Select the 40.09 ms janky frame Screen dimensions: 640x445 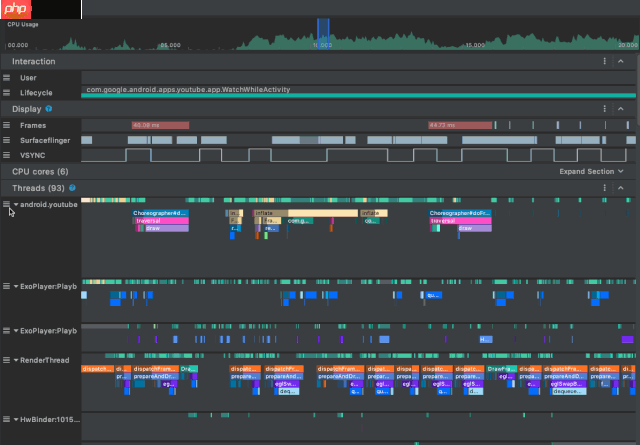point(160,125)
